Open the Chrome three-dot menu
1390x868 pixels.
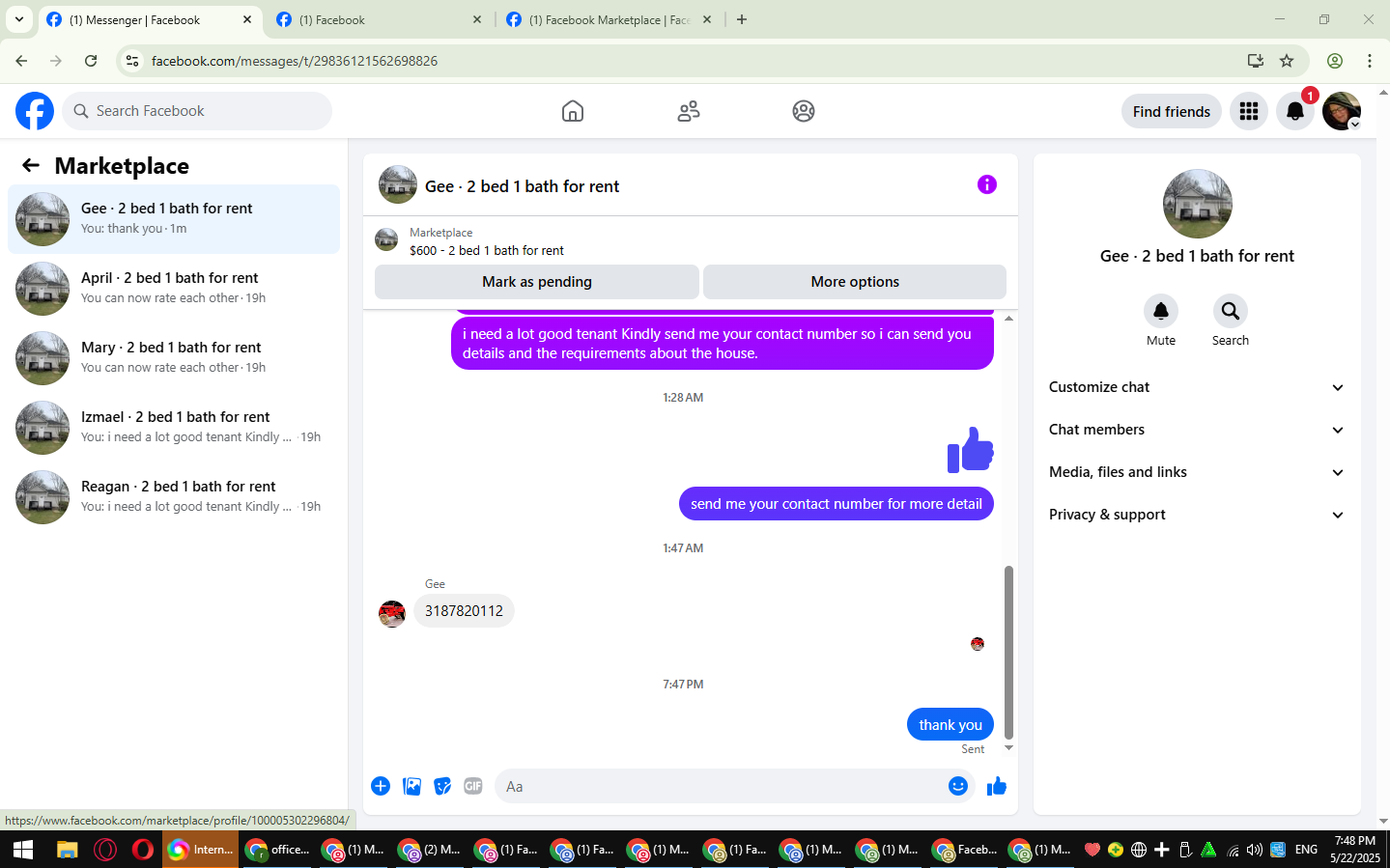click(x=1370, y=61)
